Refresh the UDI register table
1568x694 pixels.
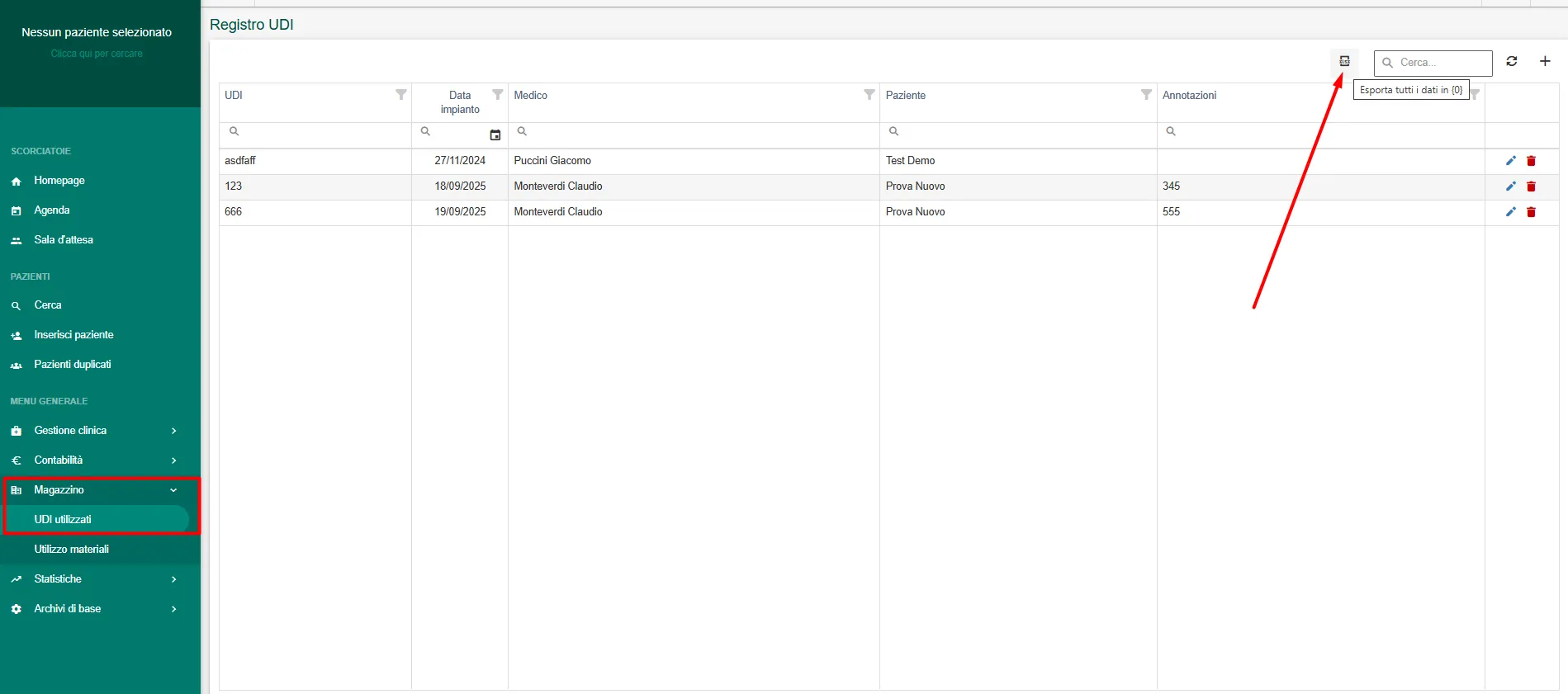pyautogui.click(x=1511, y=61)
